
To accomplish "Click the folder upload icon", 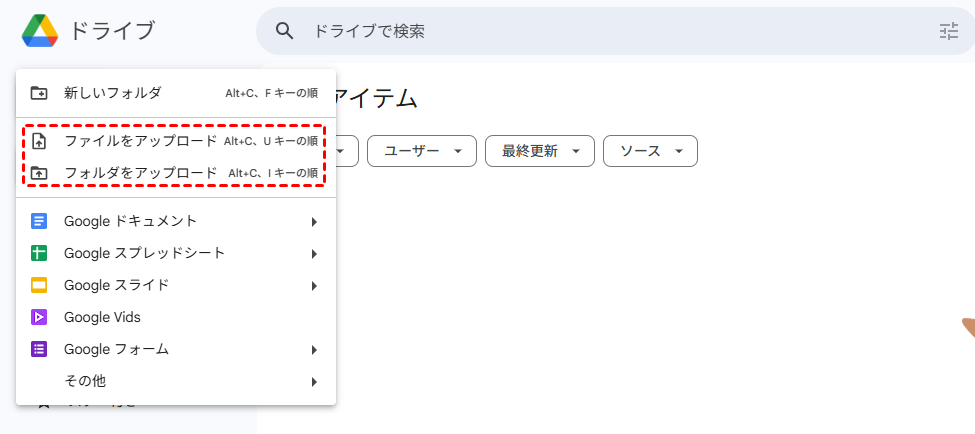I will tap(39, 173).
